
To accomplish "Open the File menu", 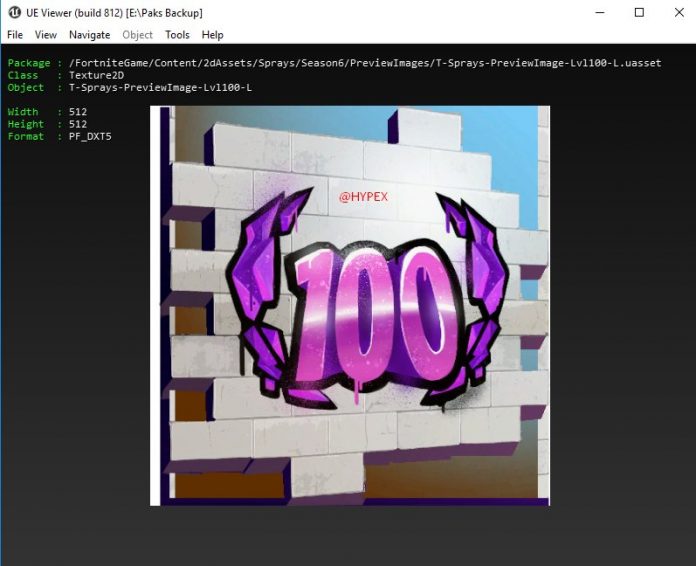I will pos(15,35).
